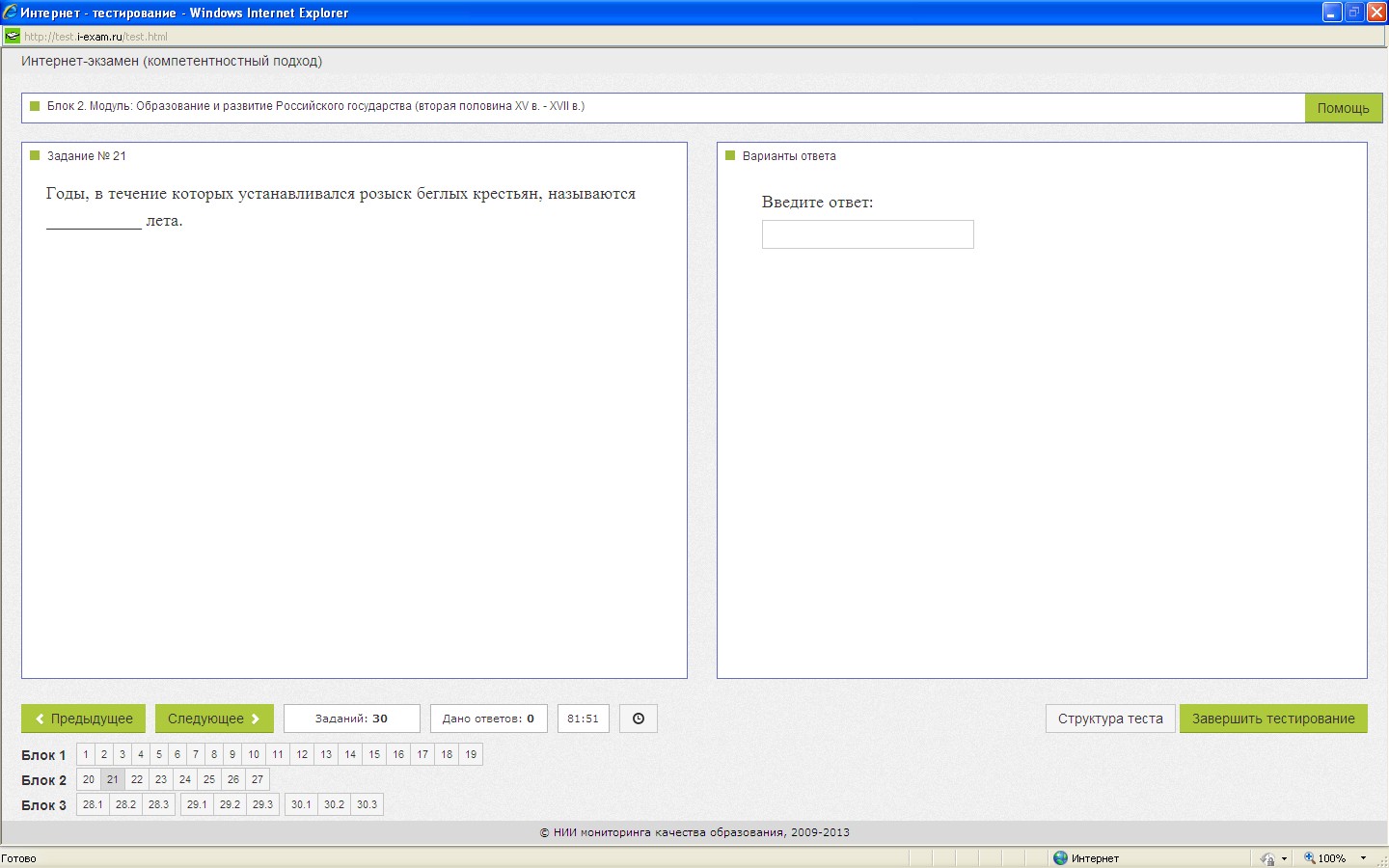Select question 13 in Блок 1
The width and height of the screenshot is (1389, 868).
point(326,754)
